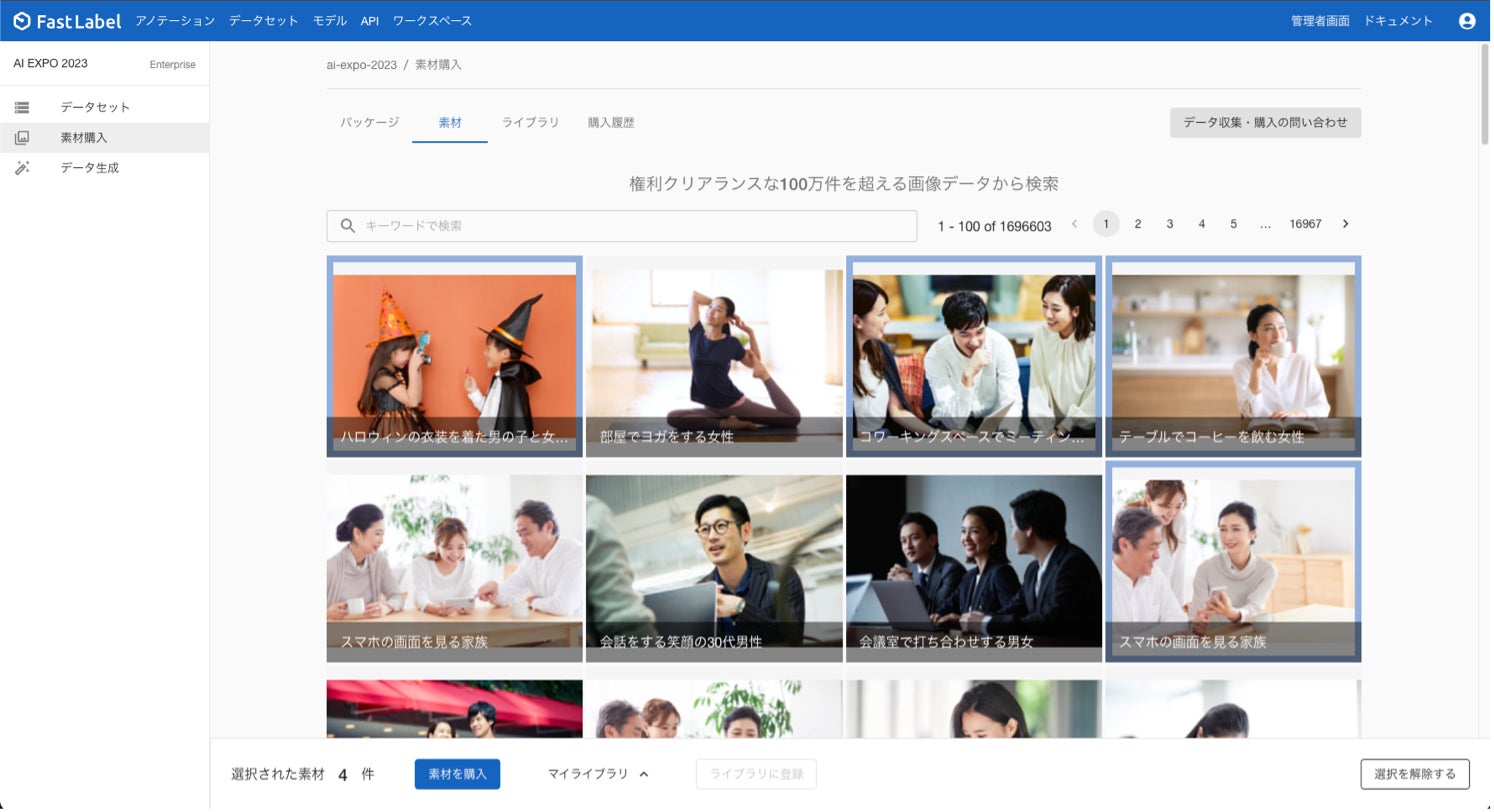Focus the キーワードで検索 search field
Image resolution: width=1494 pixels, height=812 pixels.
pyautogui.click(x=622, y=226)
